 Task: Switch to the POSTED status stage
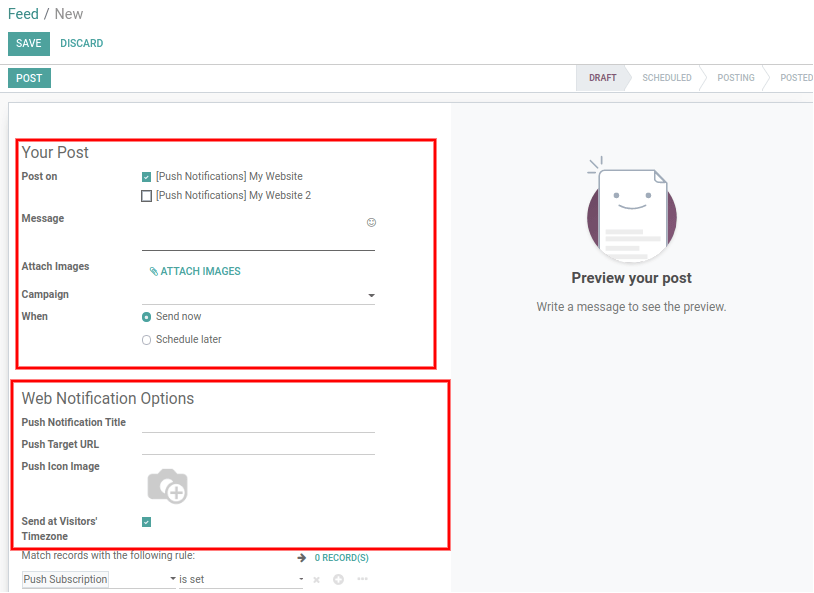click(x=796, y=78)
